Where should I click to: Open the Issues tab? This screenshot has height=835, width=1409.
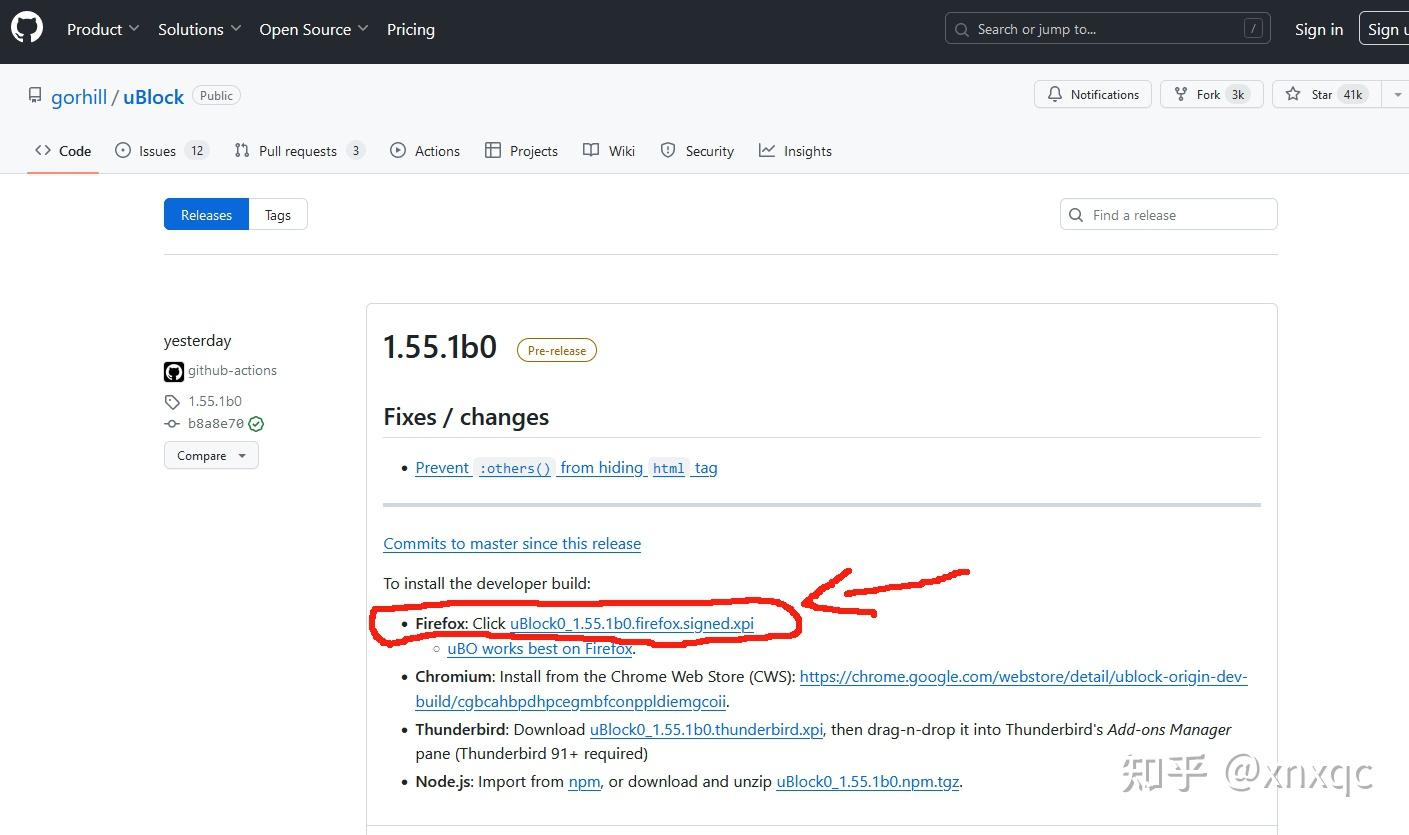(156, 150)
